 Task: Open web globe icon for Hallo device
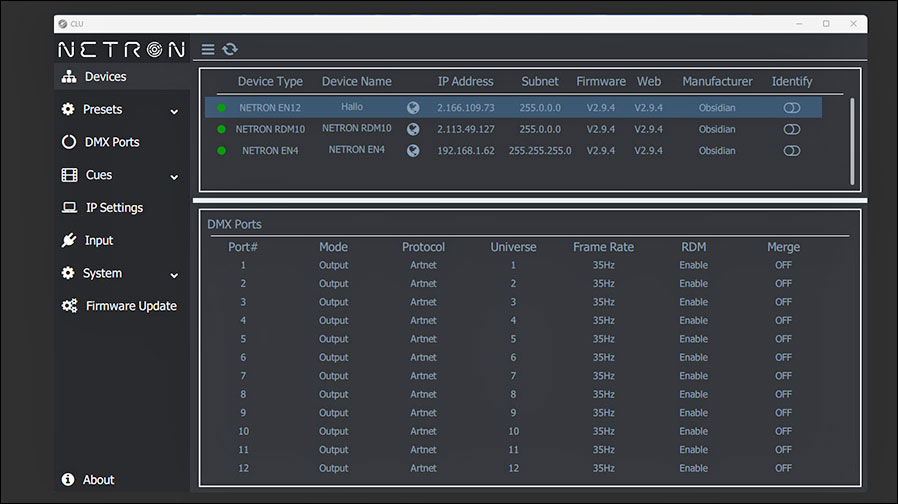click(x=413, y=107)
